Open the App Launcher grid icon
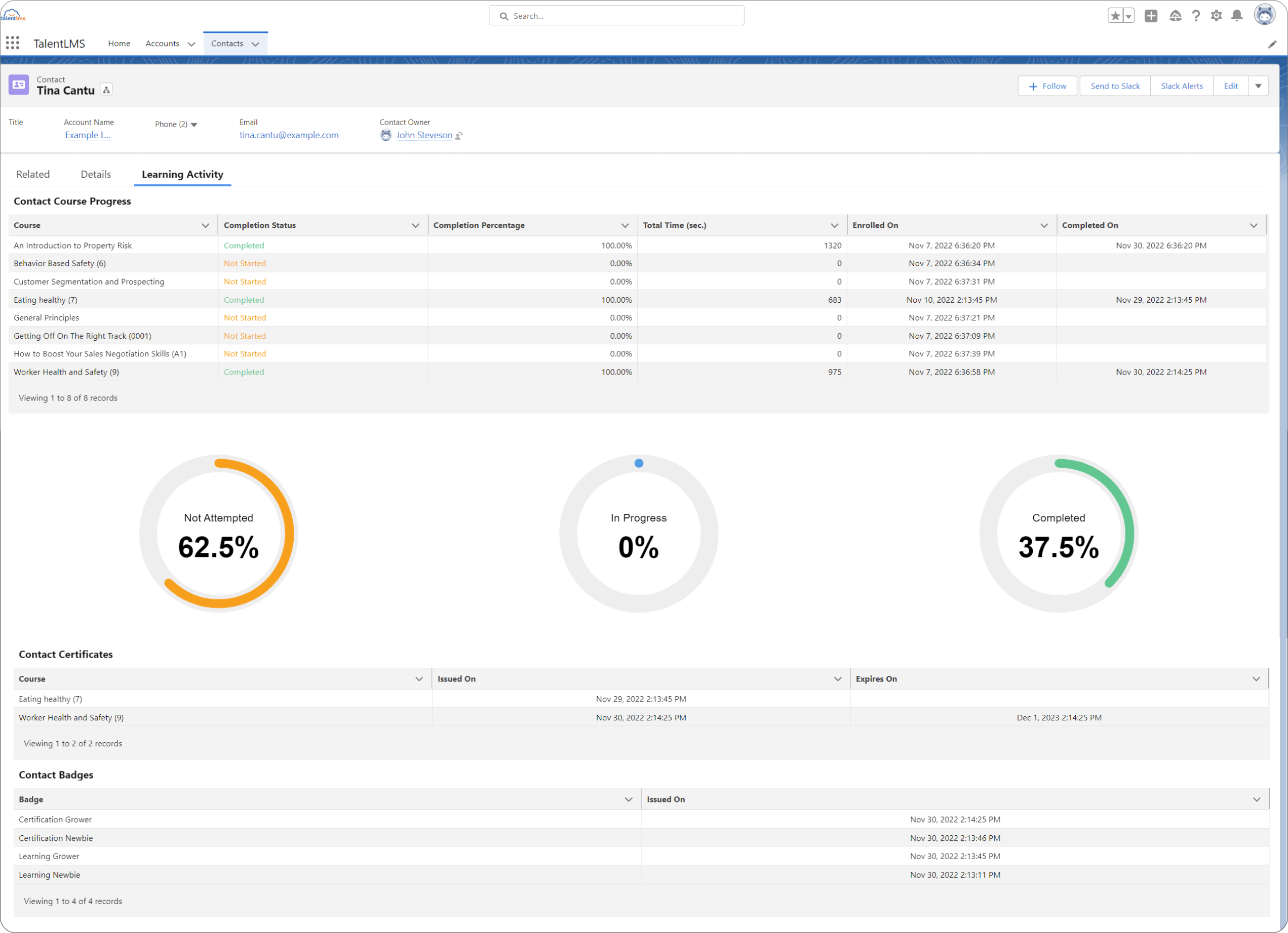Screen dimensions: 1288x933 point(13,43)
